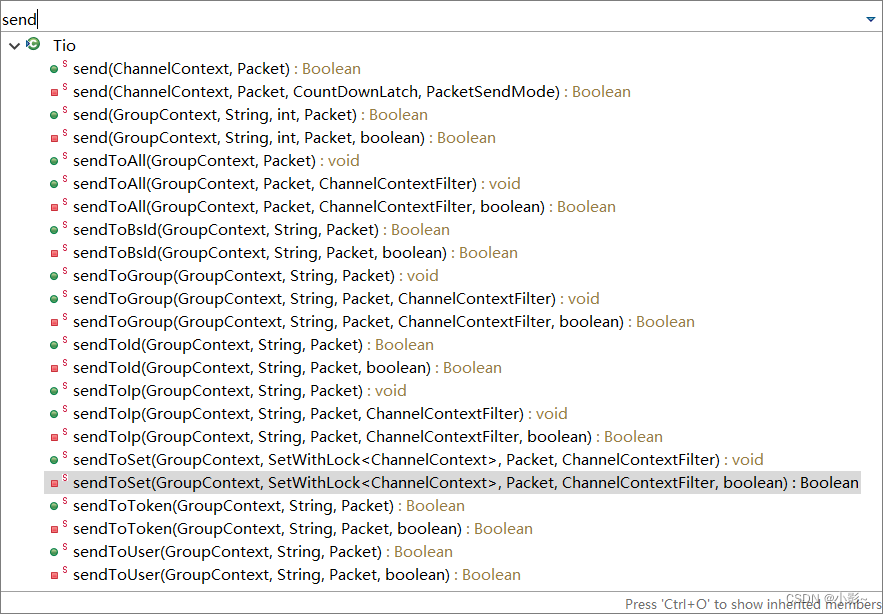The height and width of the screenshot is (614, 883).
Task: Click the public icon of send(ChannelContext, Packet)
Action: click(x=54, y=69)
